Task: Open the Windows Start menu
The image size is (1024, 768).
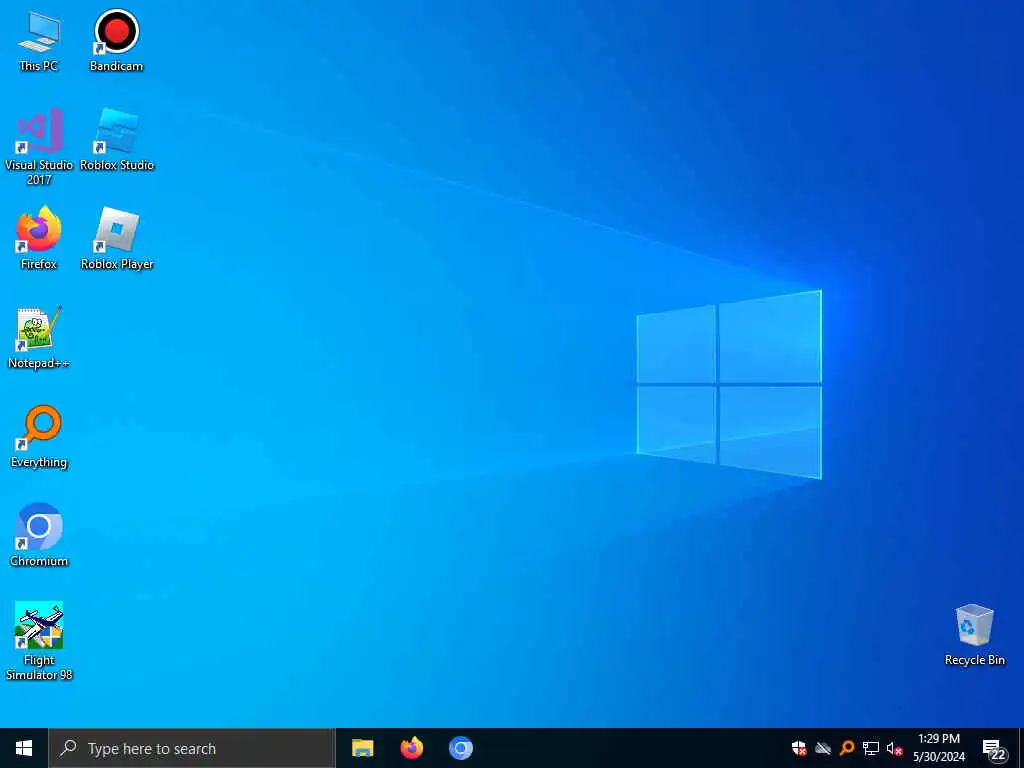Action: click(x=24, y=748)
